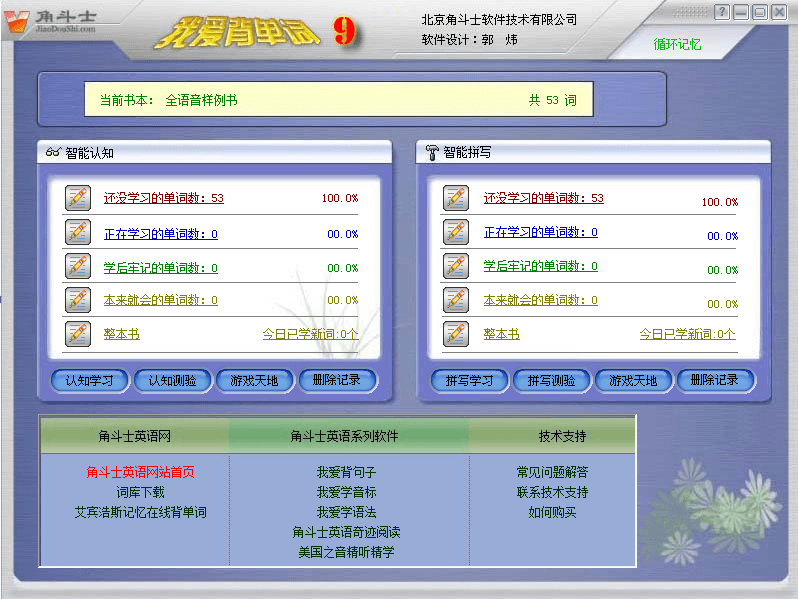
Task: Open 我爱背句子 link
Action: pyautogui.click(x=346, y=472)
